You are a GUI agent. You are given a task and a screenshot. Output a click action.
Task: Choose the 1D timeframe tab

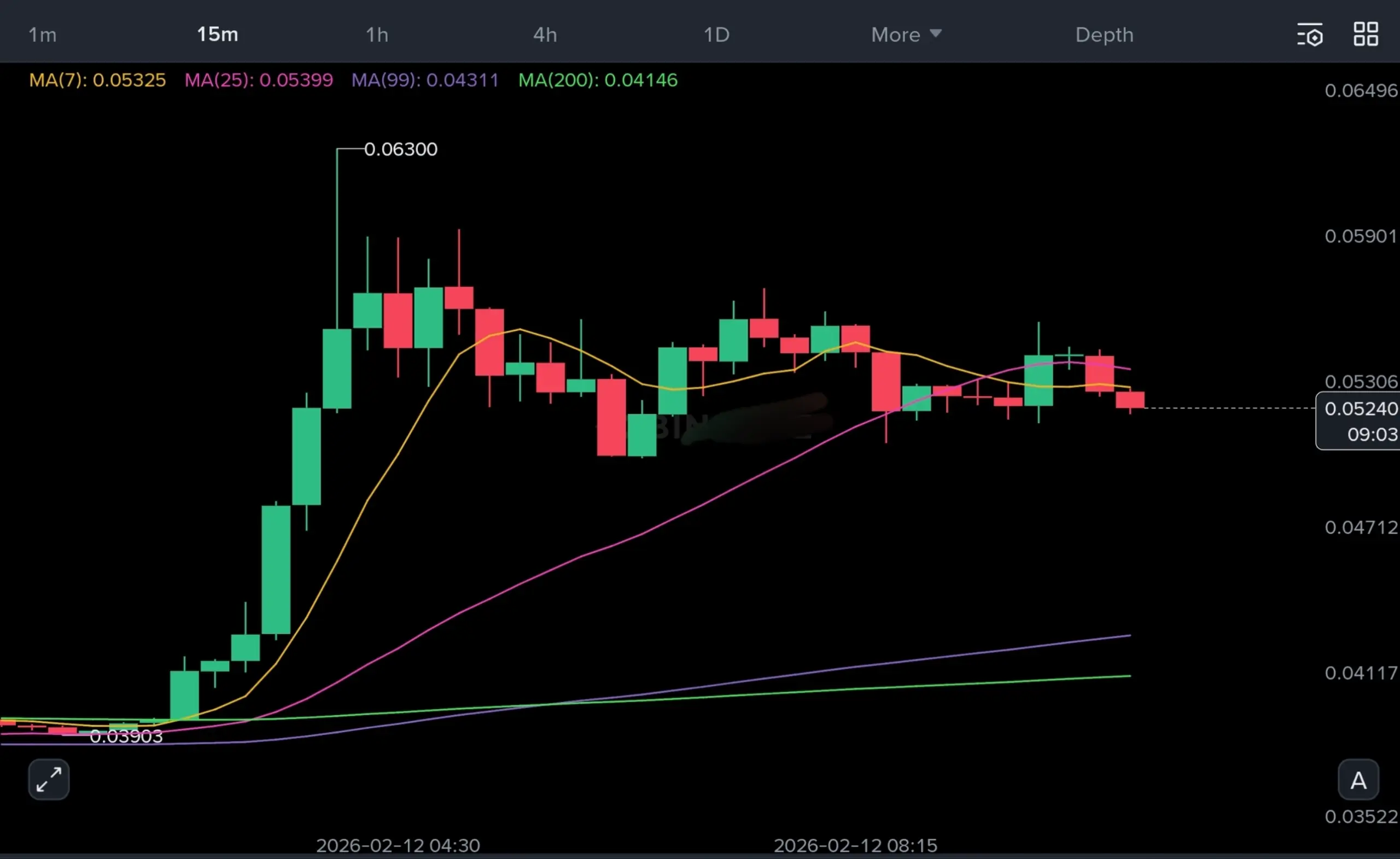click(x=716, y=35)
